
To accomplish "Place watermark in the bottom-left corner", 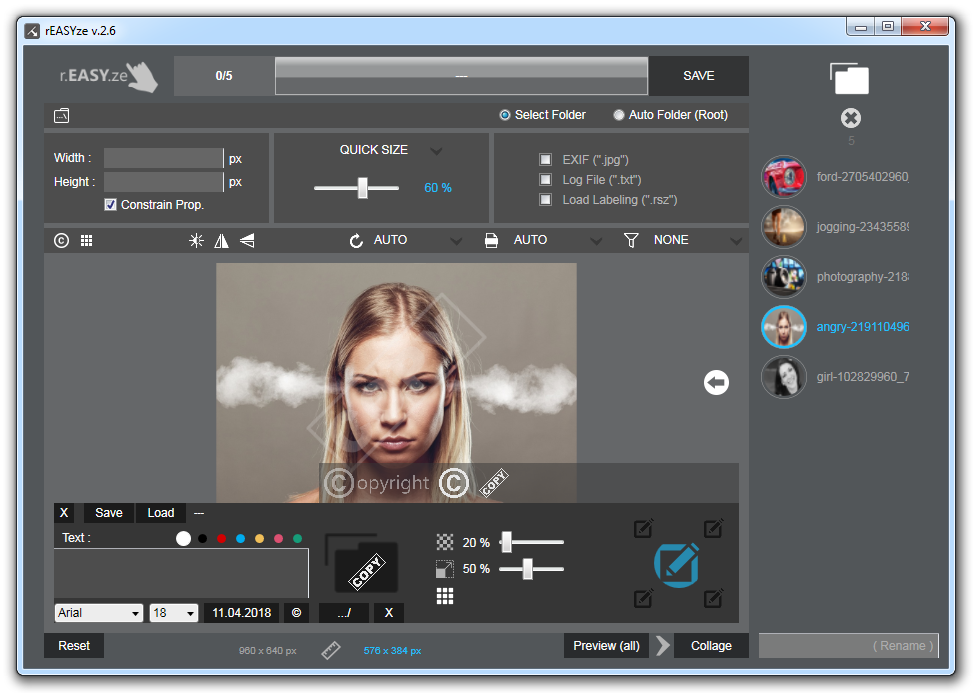I will point(643,599).
